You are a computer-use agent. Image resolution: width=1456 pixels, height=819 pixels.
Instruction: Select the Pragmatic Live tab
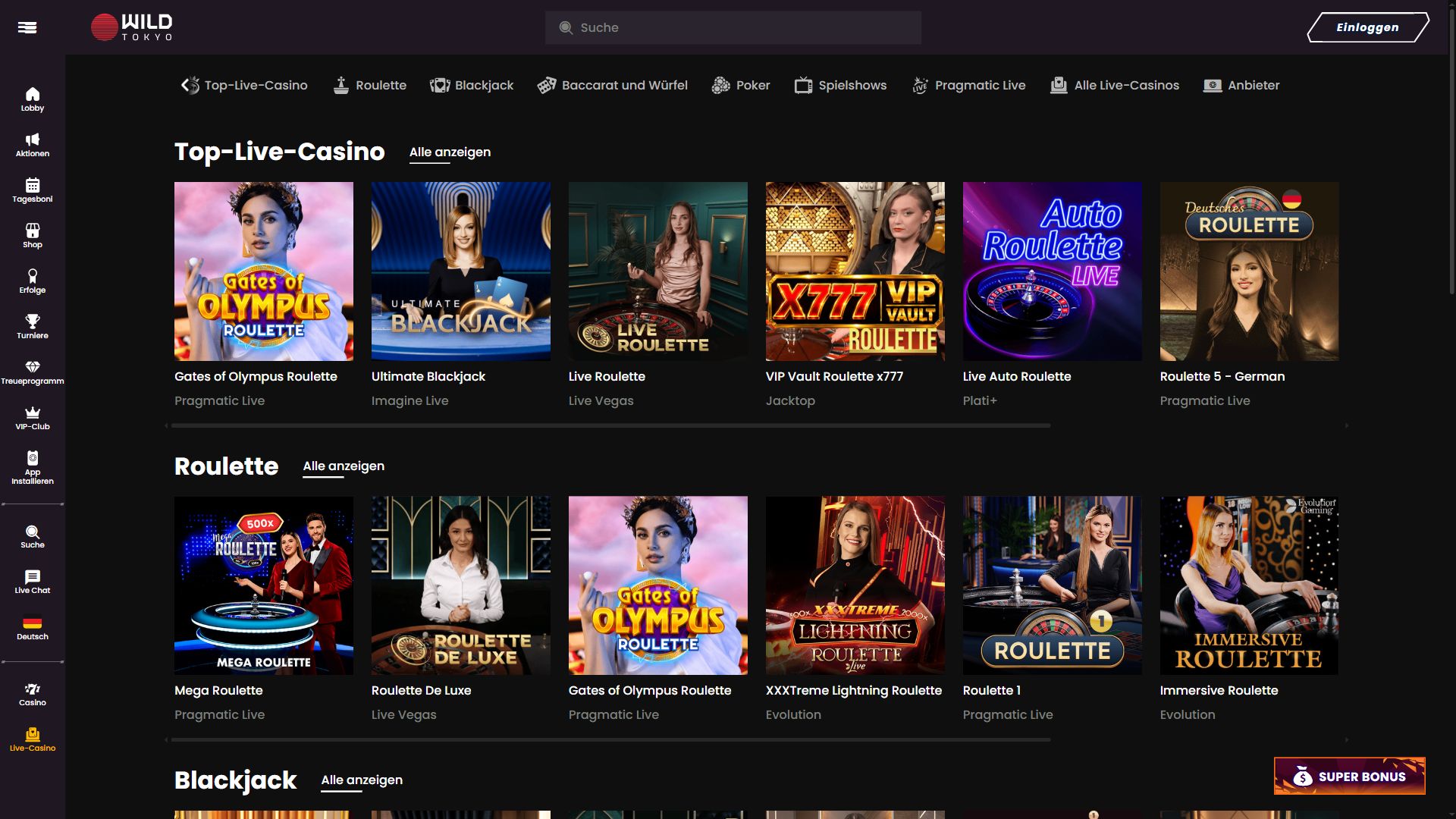coord(968,85)
